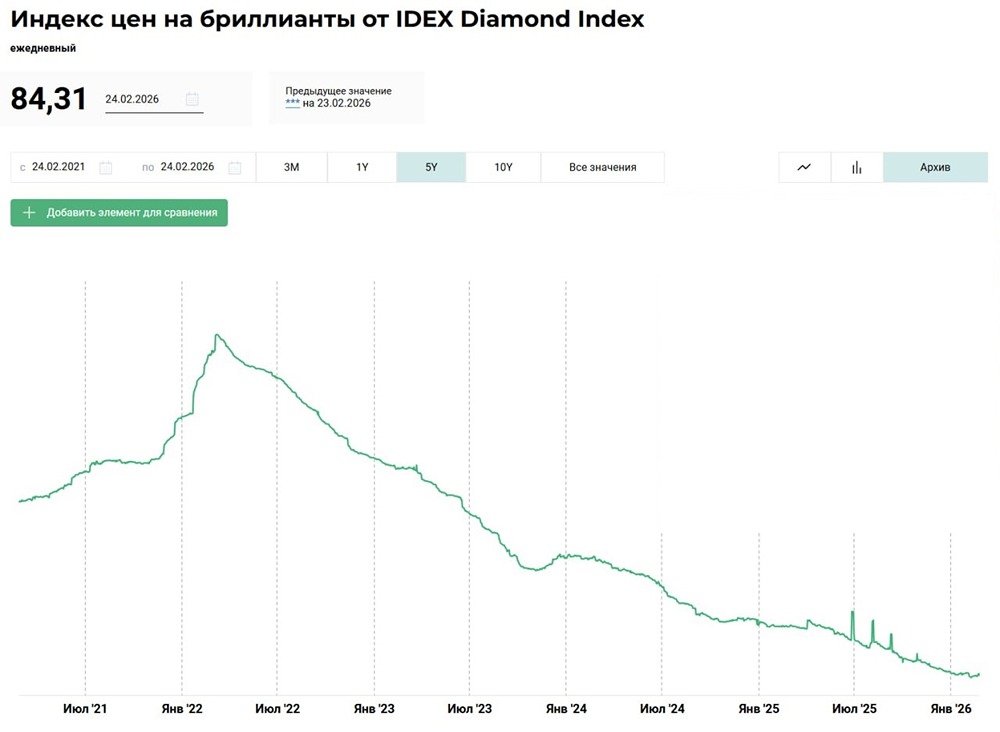Click the tall price spike at Июл '25
Screen dimensions: 1000x732
coord(852,612)
